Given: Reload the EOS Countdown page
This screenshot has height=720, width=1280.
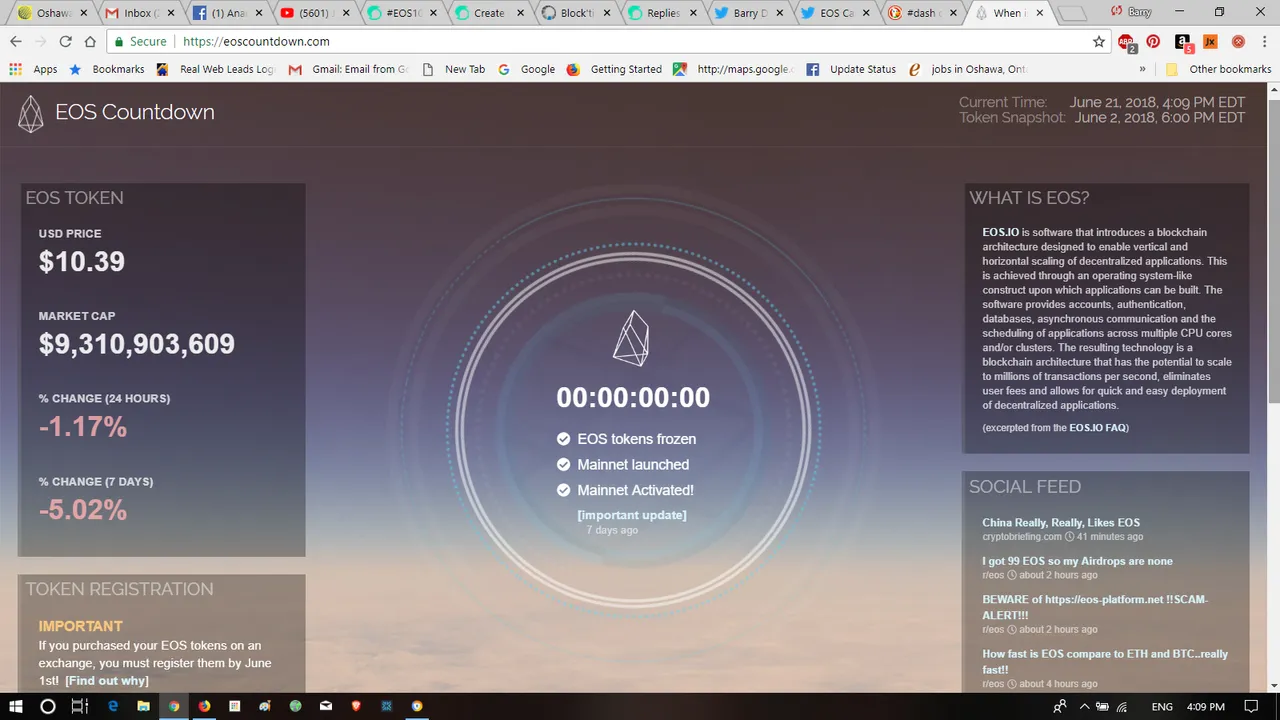Looking at the screenshot, I should pos(65,41).
